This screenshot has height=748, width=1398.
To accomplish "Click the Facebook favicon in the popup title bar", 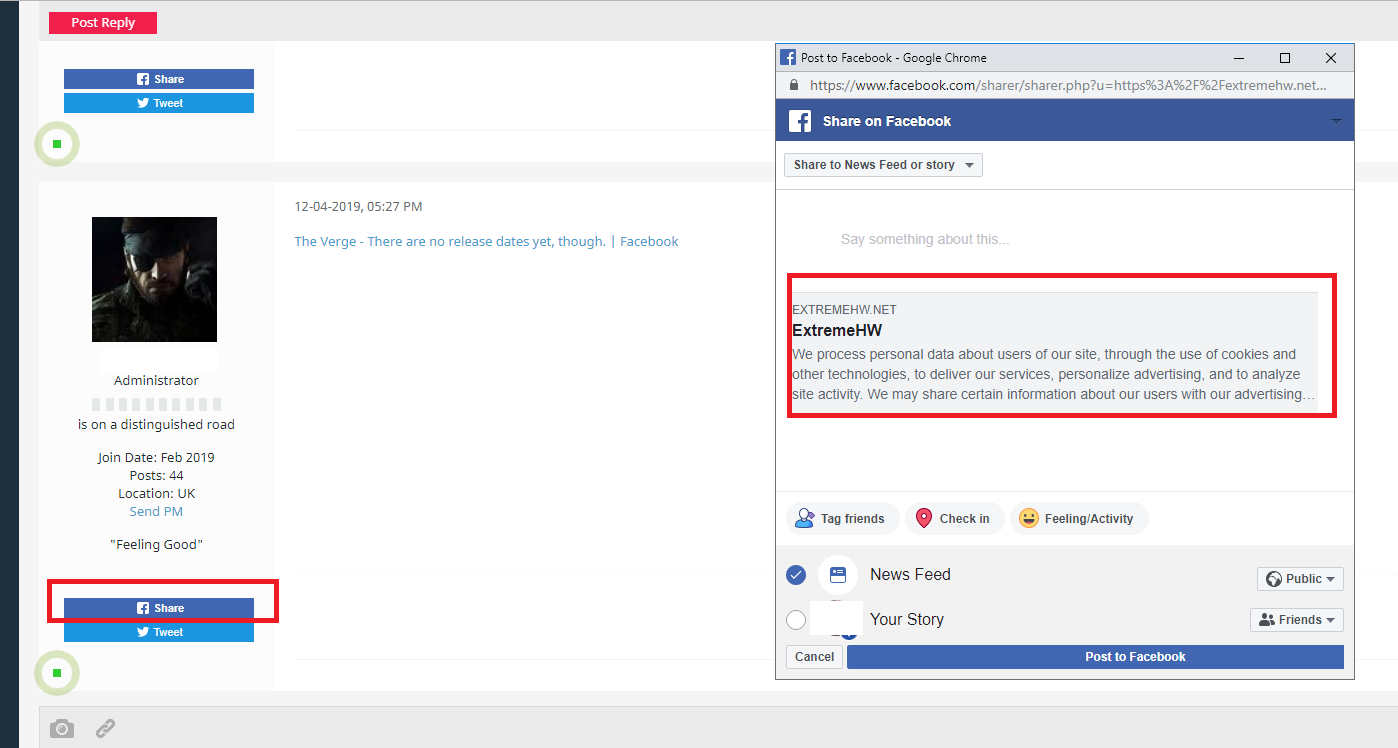I will (x=788, y=58).
